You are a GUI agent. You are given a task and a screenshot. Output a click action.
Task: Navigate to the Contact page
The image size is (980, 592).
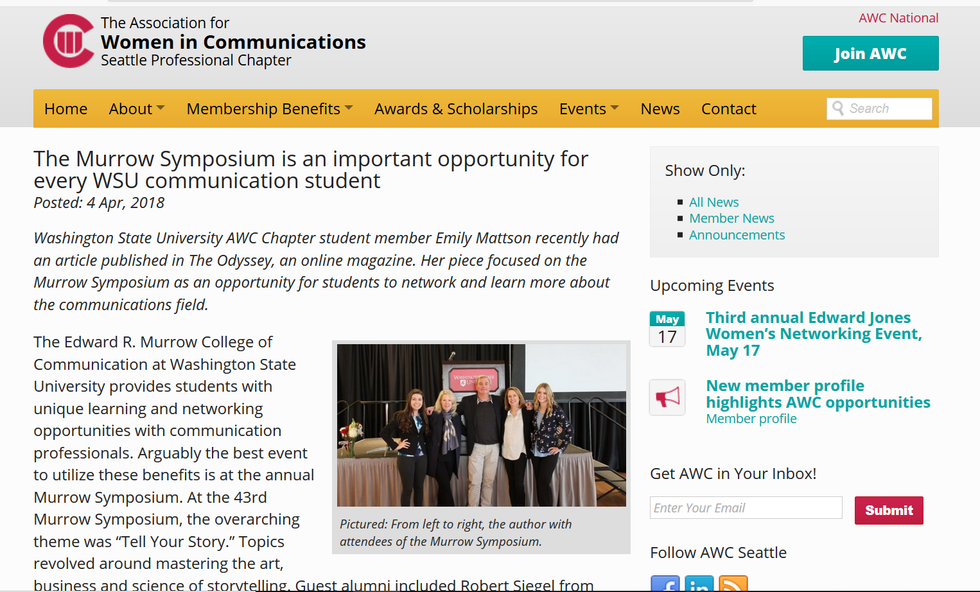click(729, 109)
